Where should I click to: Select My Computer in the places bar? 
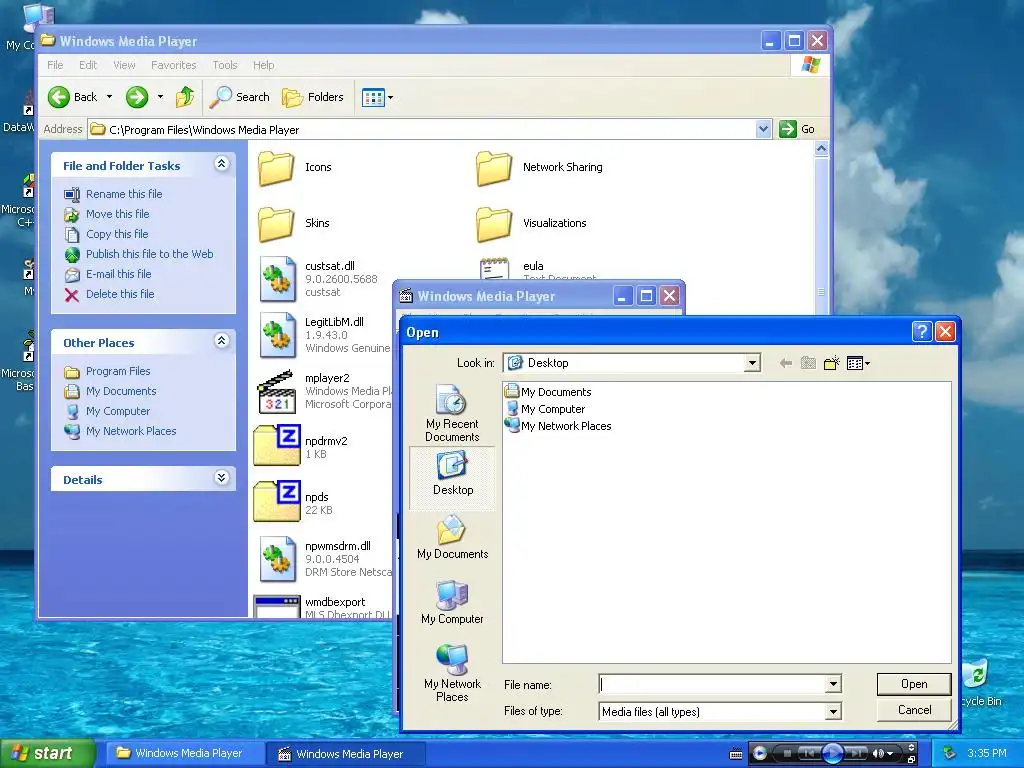click(x=452, y=602)
